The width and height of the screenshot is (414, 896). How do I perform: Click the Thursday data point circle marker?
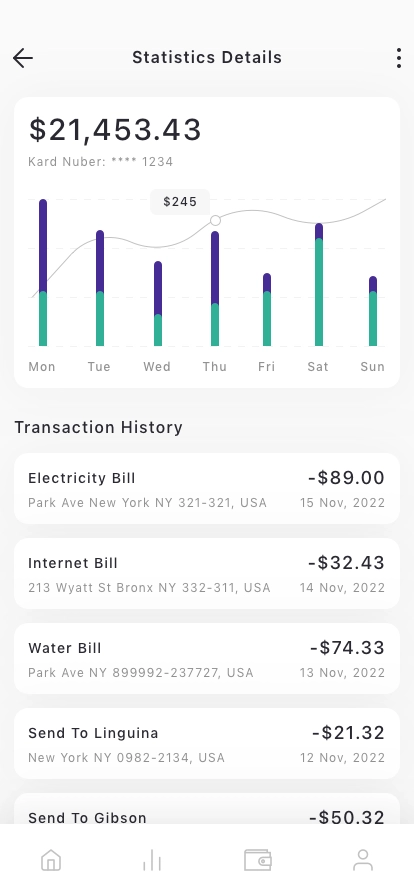click(215, 221)
